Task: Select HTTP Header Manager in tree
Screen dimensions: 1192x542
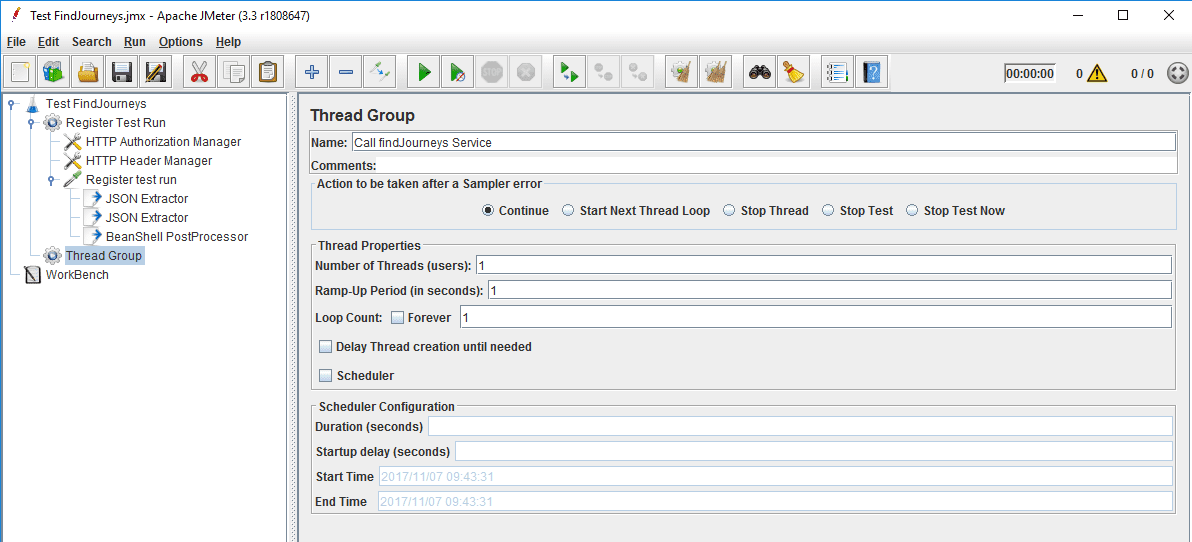Action: (149, 160)
